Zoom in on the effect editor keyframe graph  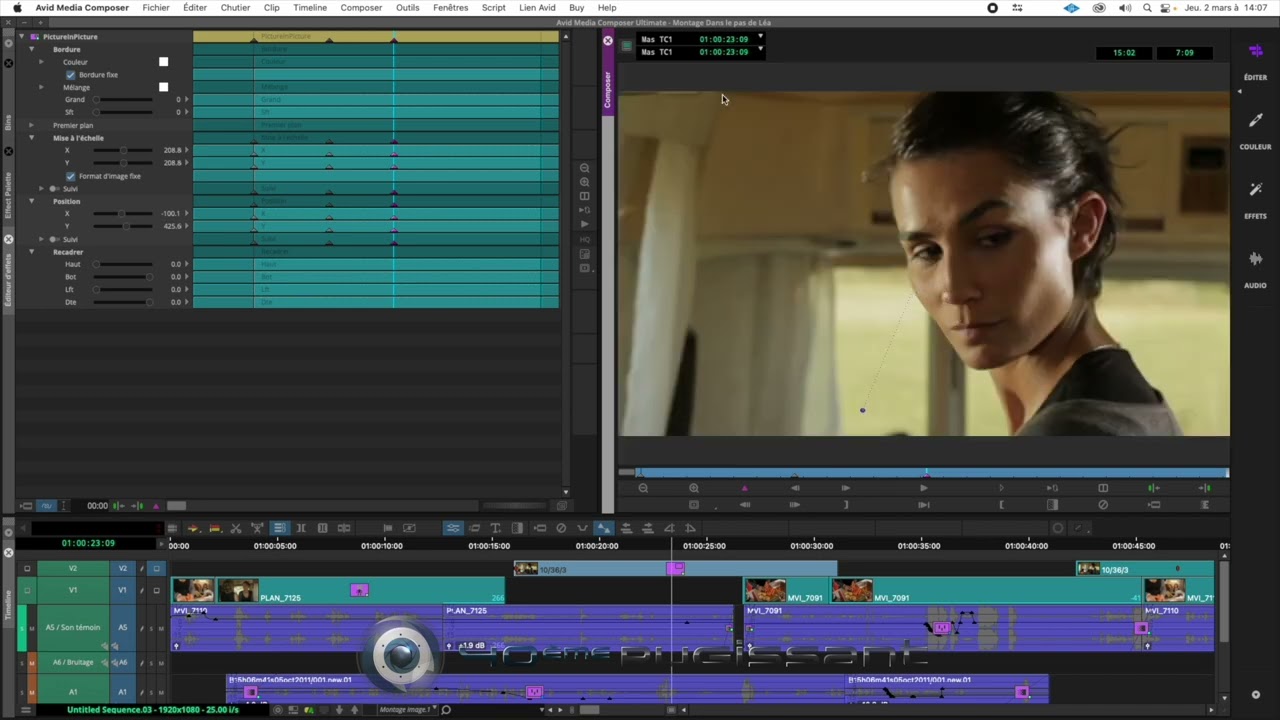[x=585, y=182]
